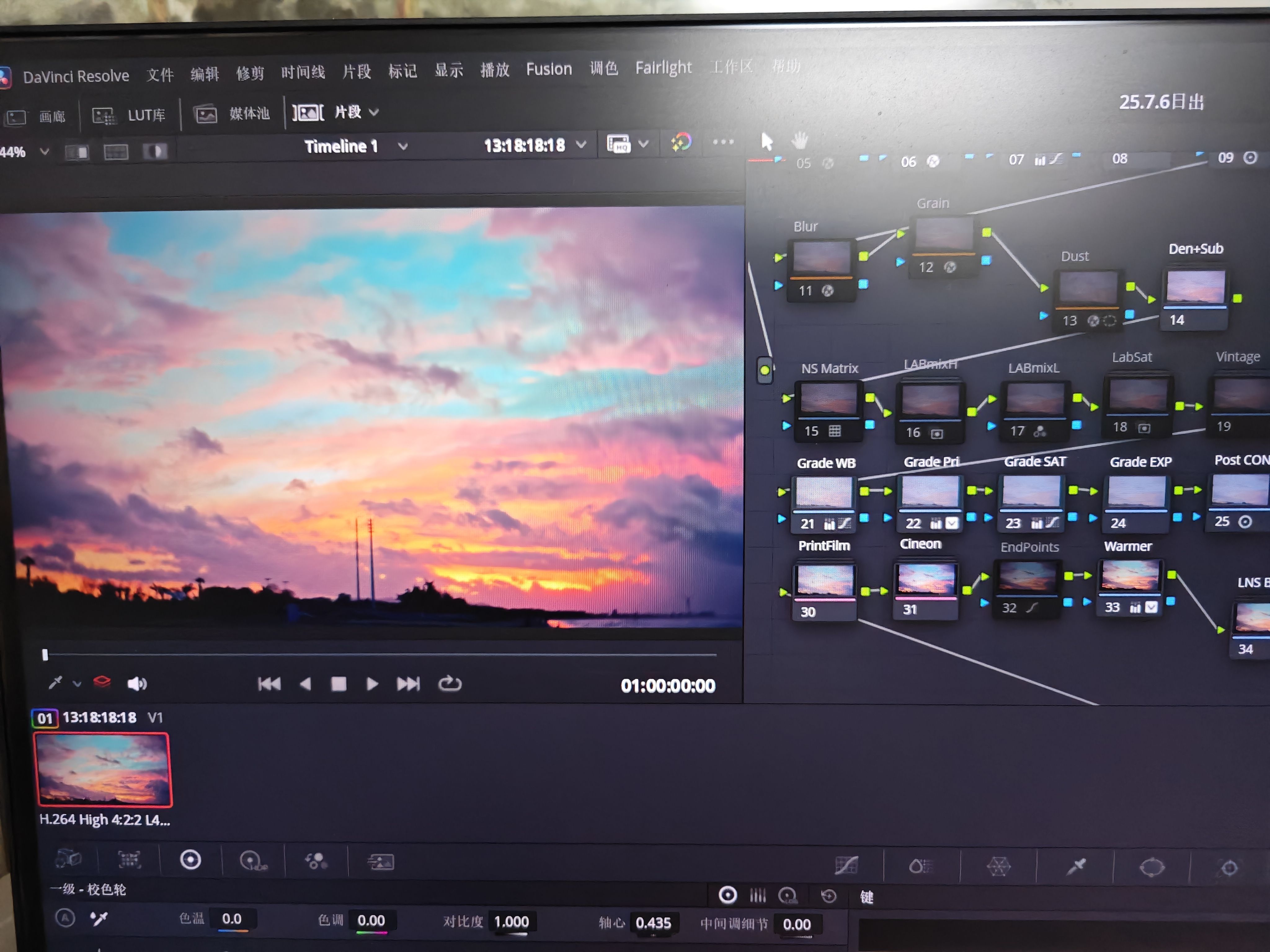Open the LUT库 panel
Image resolution: width=1270 pixels, height=952 pixels.
pos(129,115)
